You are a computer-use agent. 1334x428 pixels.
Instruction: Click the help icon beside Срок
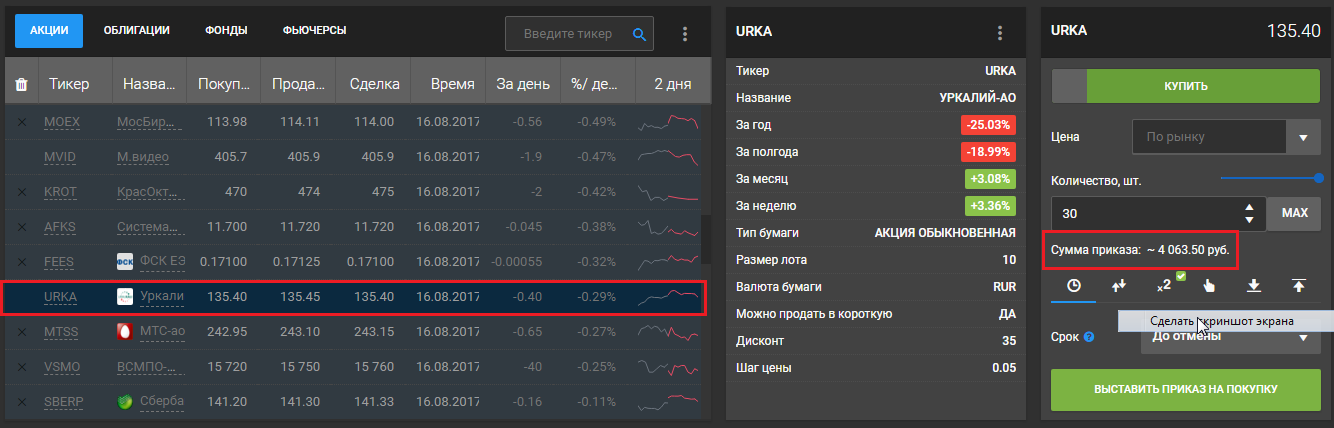1089,337
